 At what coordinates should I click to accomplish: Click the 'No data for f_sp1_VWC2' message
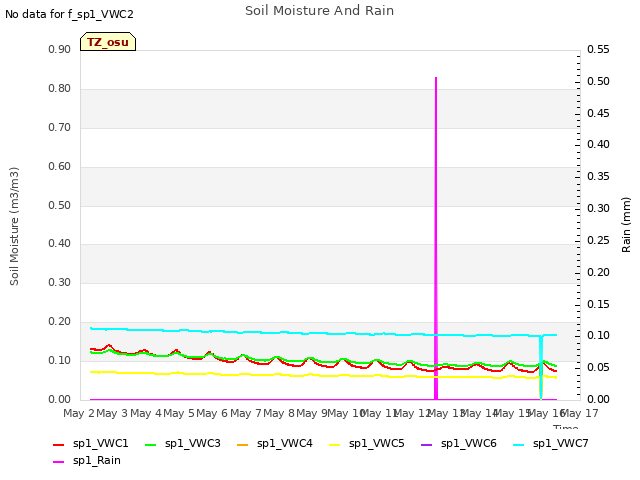[x=69, y=14]
